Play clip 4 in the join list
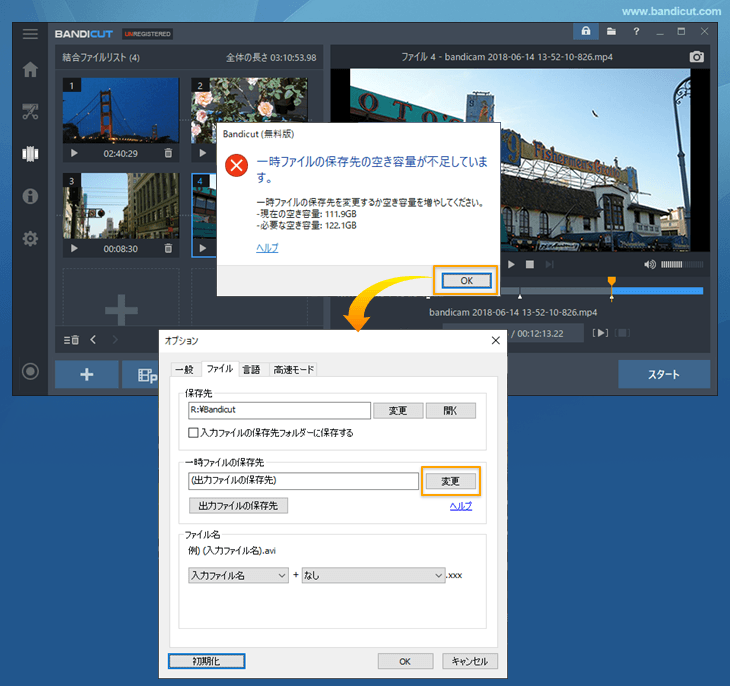The image size is (730, 686). 203,248
